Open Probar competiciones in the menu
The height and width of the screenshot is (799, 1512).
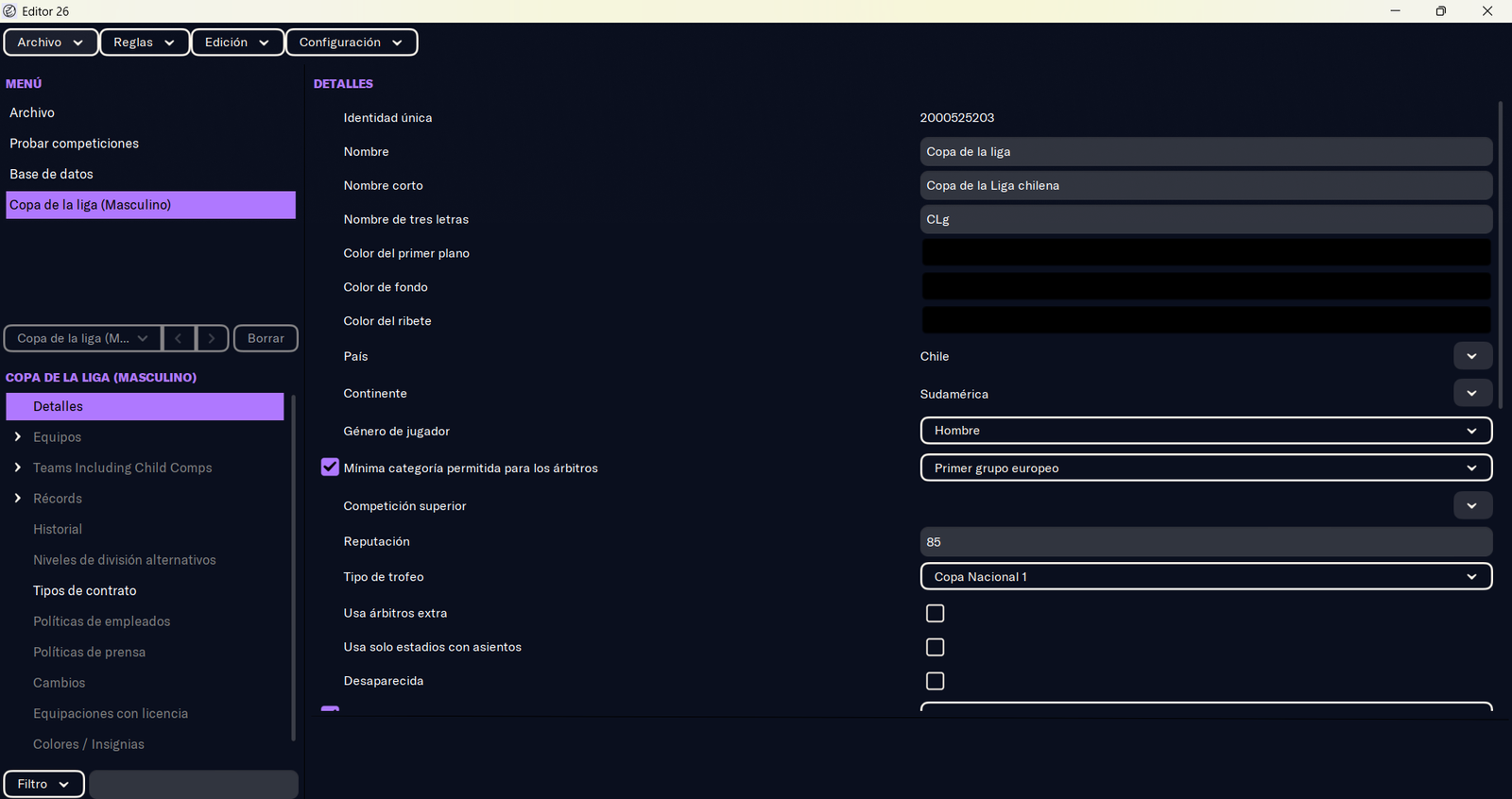[74, 144]
